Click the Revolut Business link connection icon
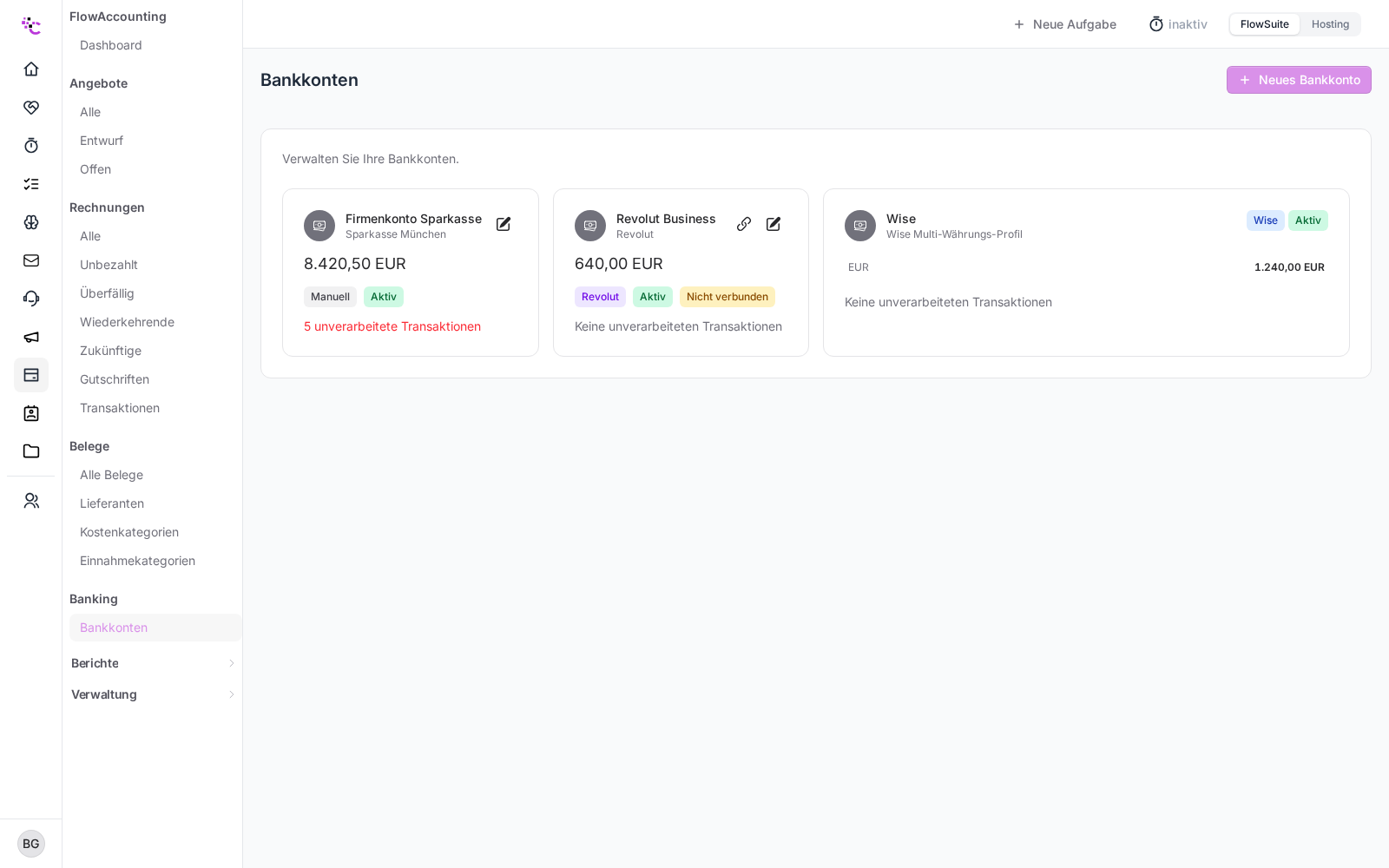1389x868 pixels. 744,224
